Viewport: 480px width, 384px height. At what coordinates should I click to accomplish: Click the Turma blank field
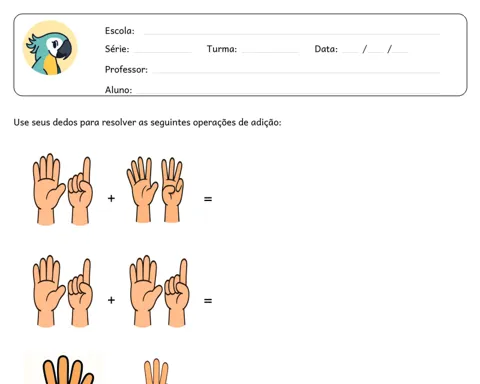click(270, 51)
